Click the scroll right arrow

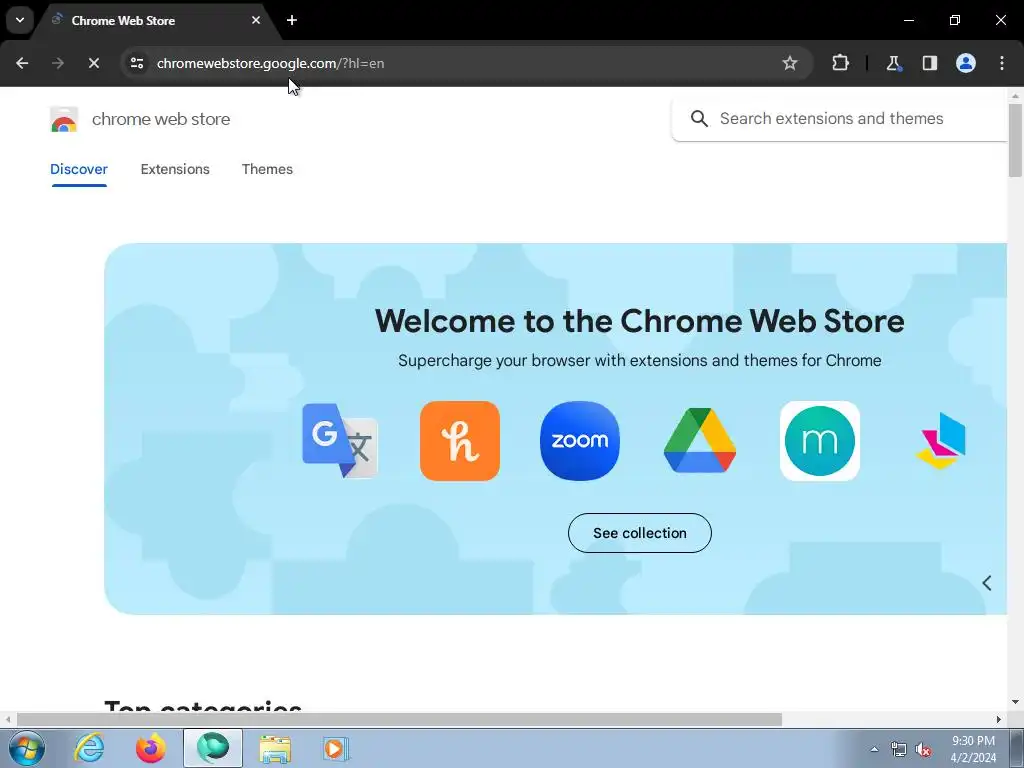point(999,720)
